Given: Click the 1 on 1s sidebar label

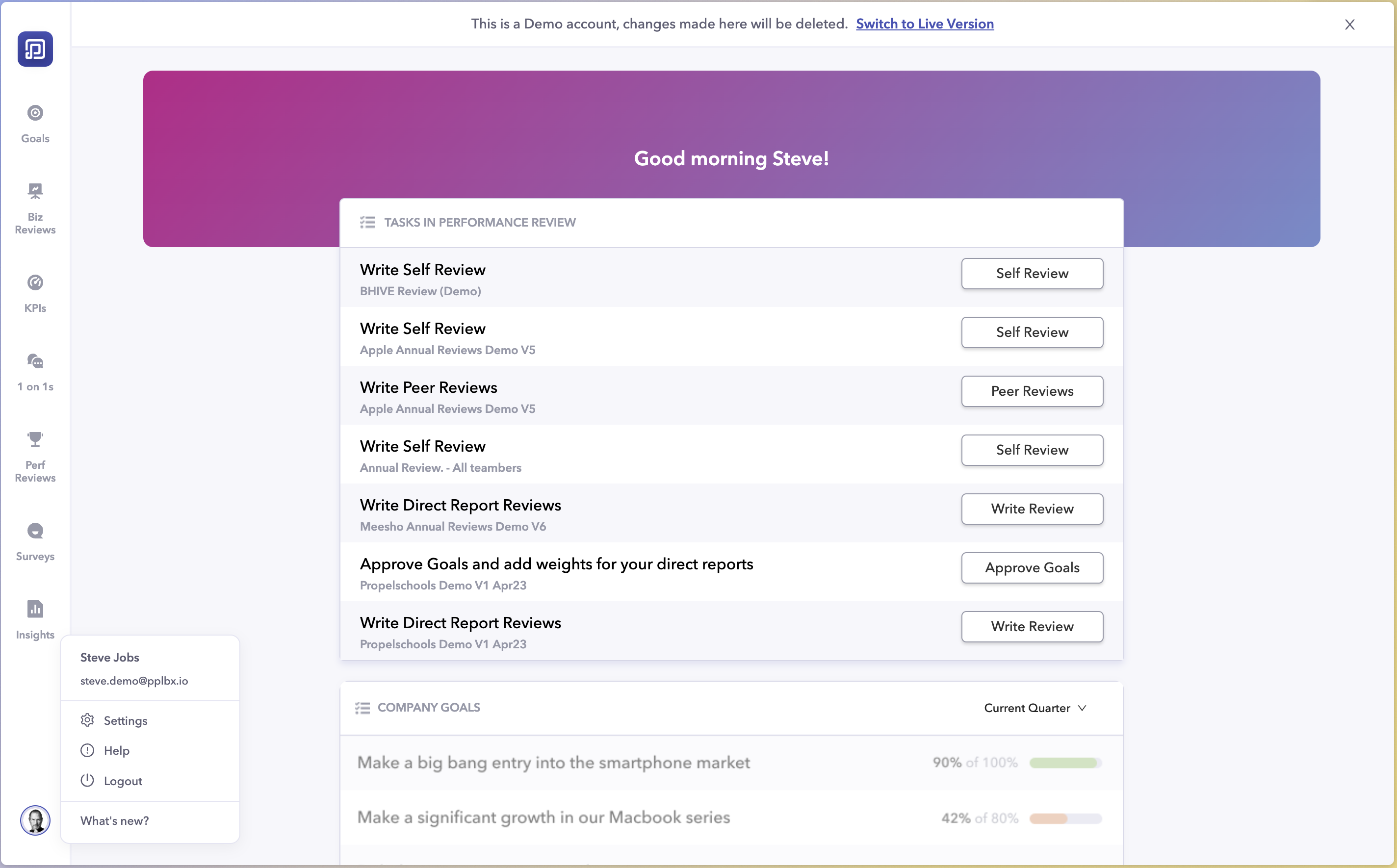Looking at the screenshot, I should pyautogui.click(x=35, y=387).
